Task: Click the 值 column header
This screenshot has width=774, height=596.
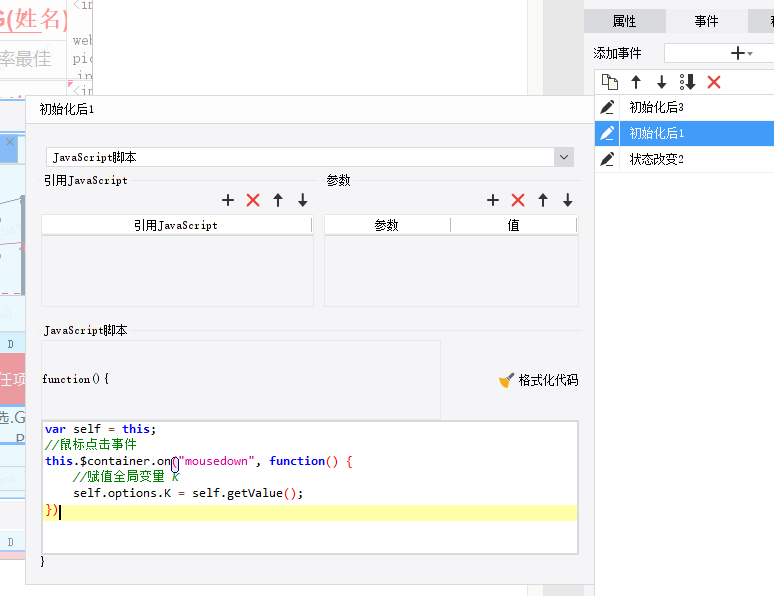Action: (x=513, y=225)
